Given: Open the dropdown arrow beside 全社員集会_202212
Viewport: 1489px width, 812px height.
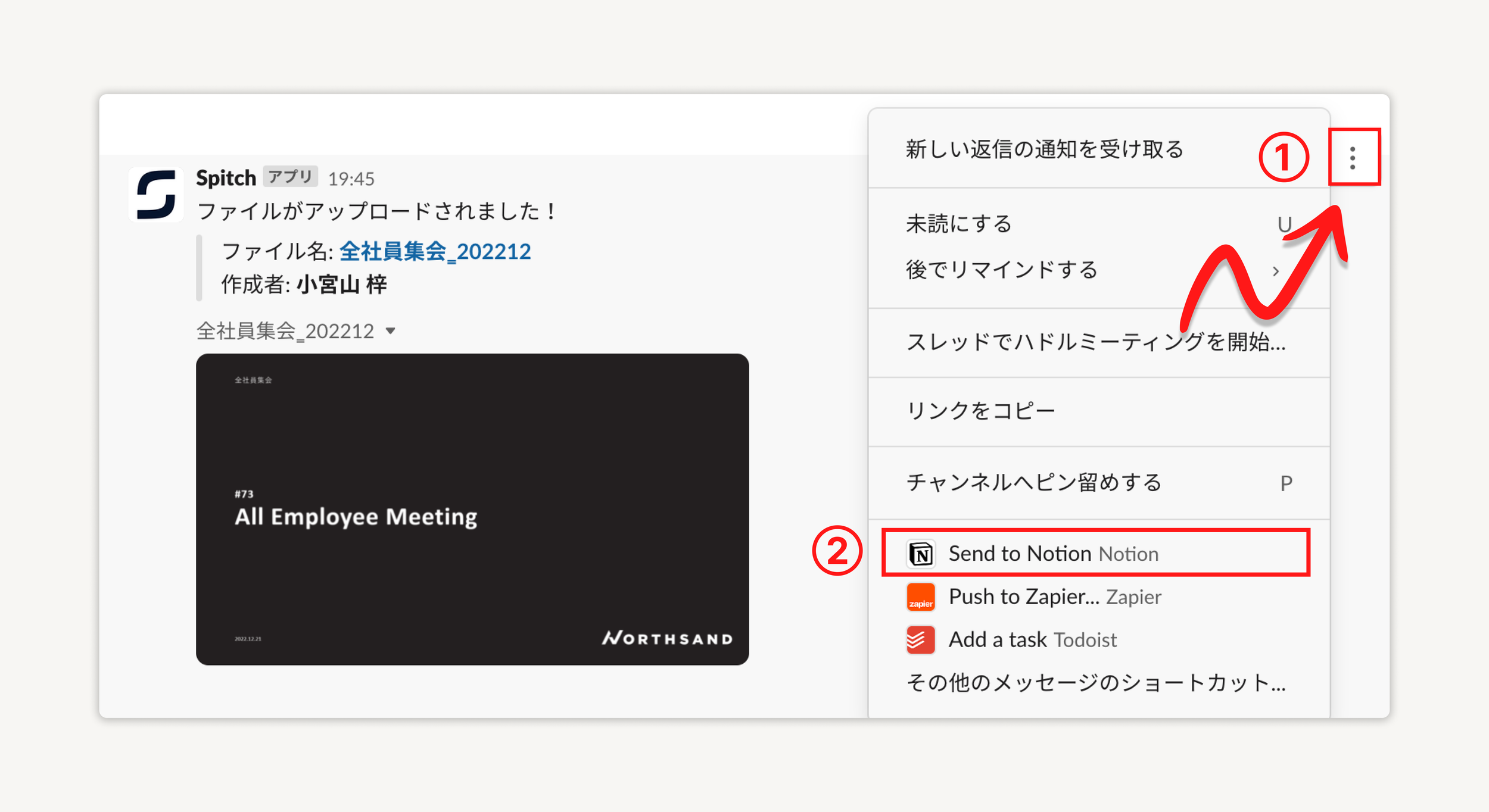Looking at the screenshot, I should (391, 330).
